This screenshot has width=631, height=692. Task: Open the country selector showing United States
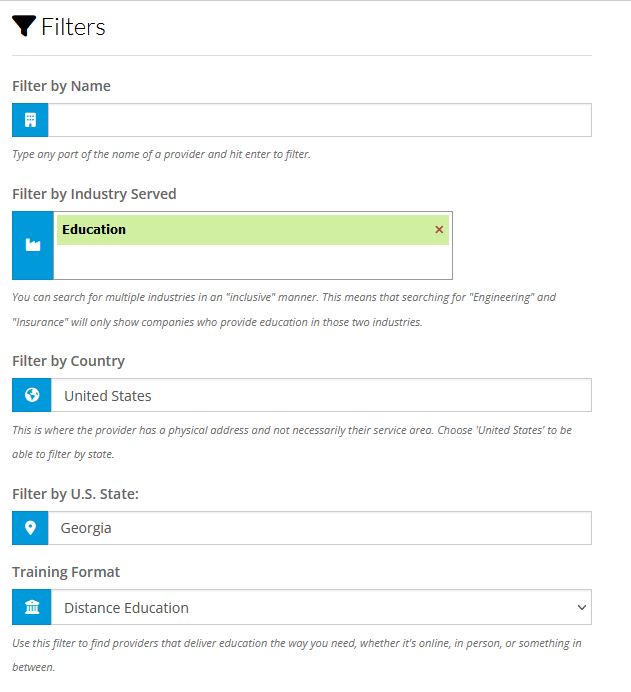pyautogui.click(x=321, y=395)
